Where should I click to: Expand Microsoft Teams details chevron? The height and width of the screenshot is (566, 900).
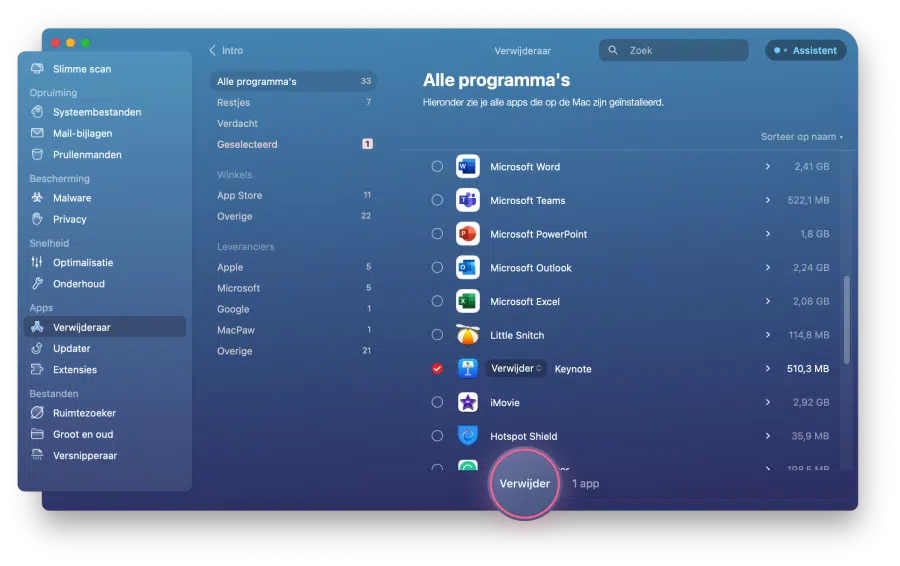(x=767, y=200)
